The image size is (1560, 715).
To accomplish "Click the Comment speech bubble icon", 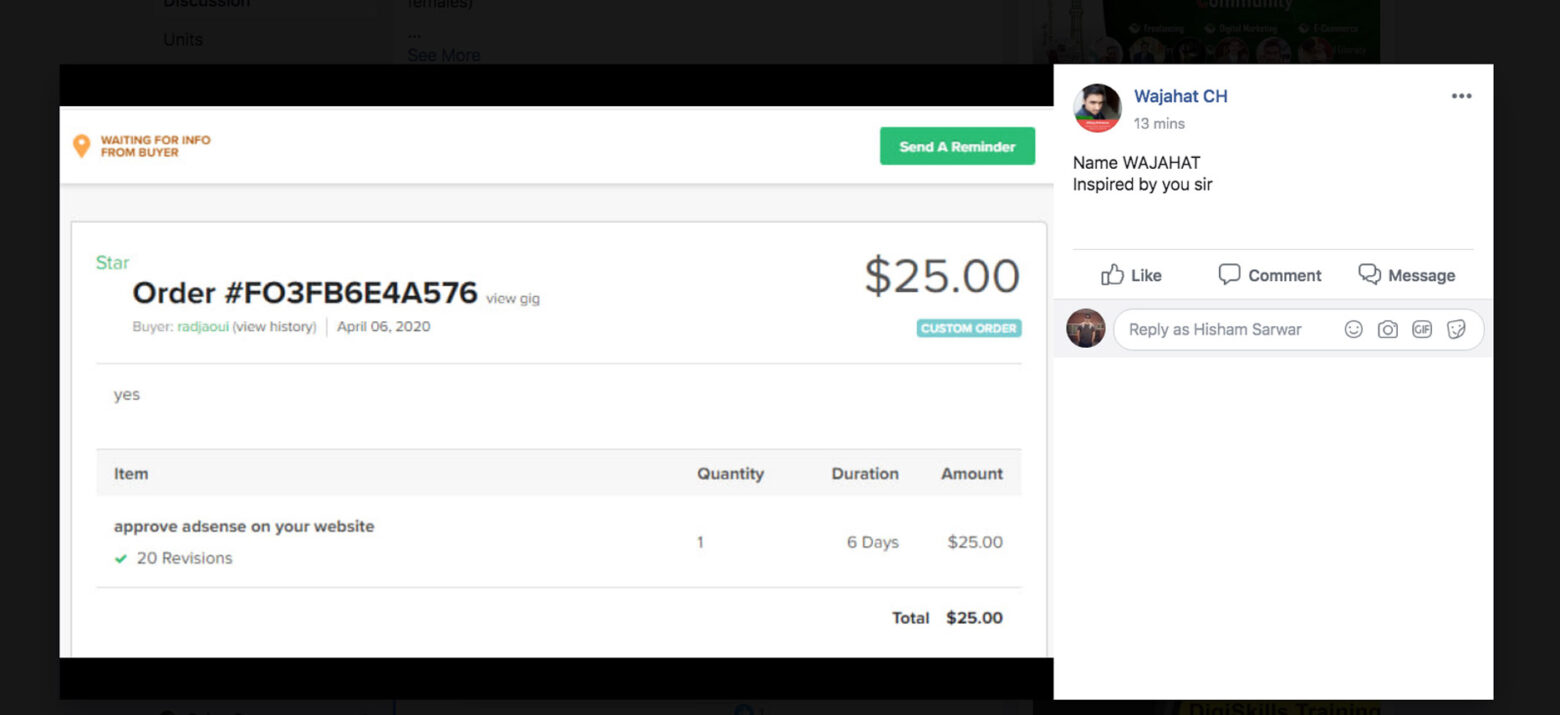I will 1229,275.
